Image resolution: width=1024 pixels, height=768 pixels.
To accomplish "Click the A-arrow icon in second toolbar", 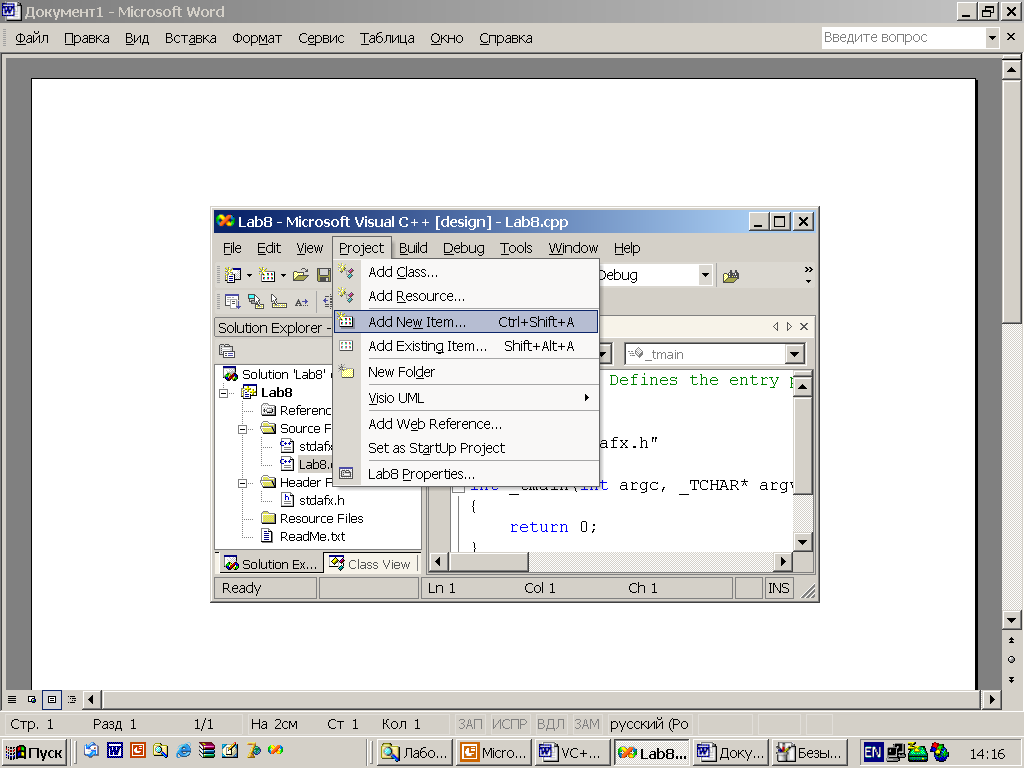I will coord(301,302).
